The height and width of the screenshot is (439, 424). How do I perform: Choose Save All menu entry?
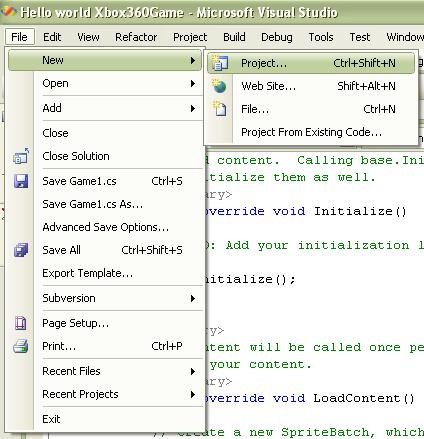[105, 250]
